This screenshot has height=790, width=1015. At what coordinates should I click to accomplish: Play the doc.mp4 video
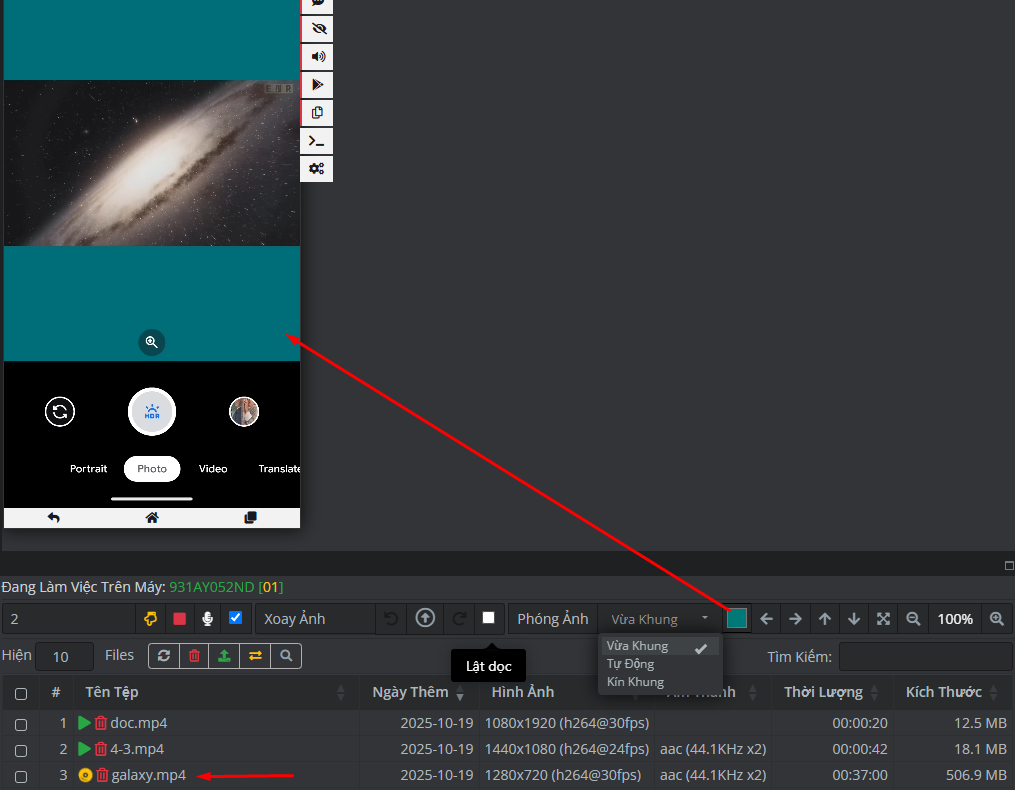pos(85,723)
